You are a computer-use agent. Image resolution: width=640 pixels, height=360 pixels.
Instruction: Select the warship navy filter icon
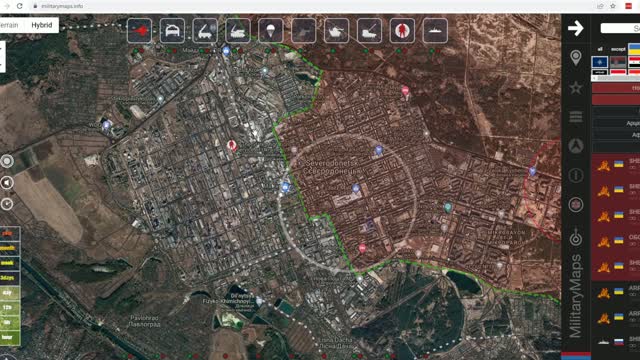435,31
